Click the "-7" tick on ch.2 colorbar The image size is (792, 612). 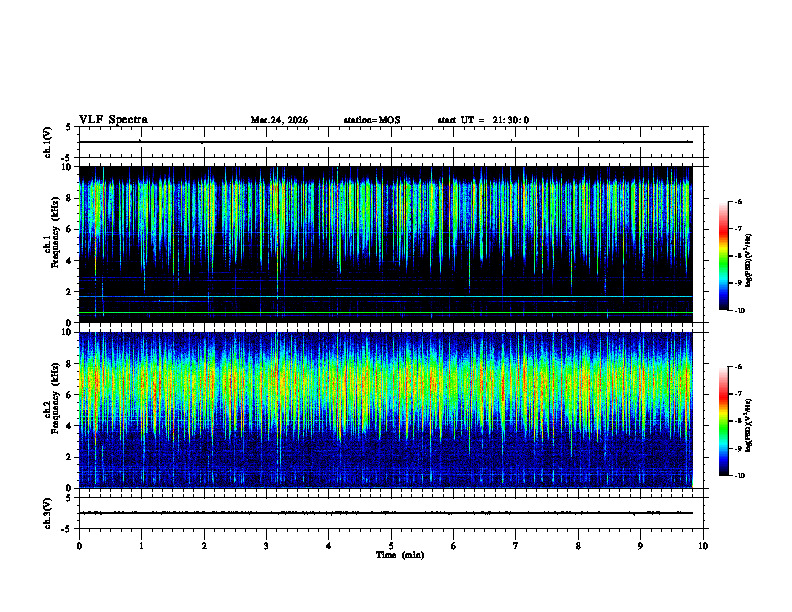tap(738, 394)
